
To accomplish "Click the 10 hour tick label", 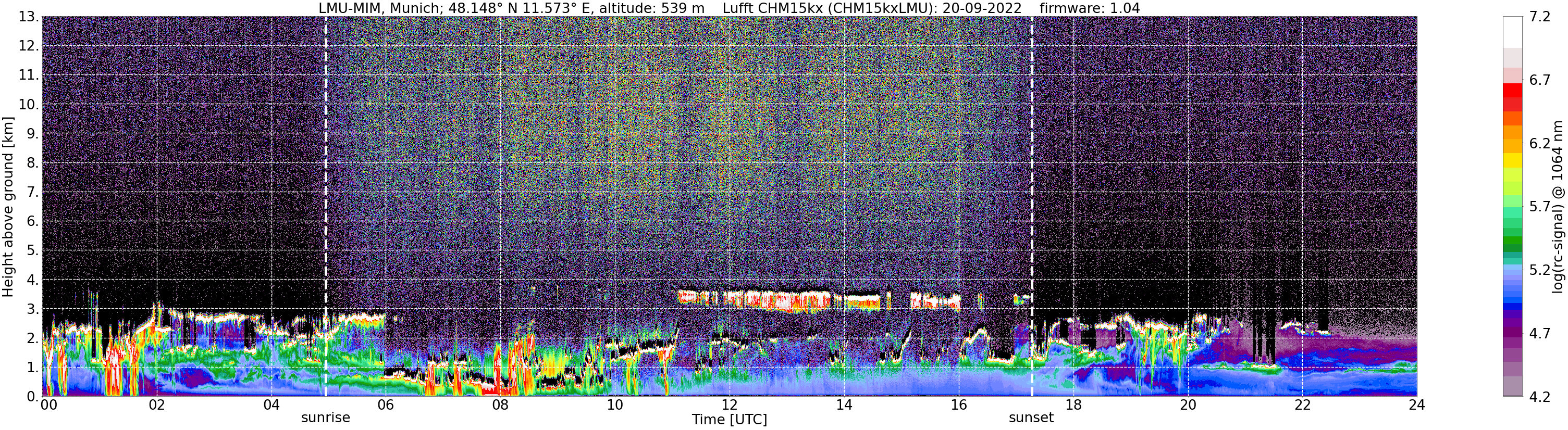I will 615,405.
